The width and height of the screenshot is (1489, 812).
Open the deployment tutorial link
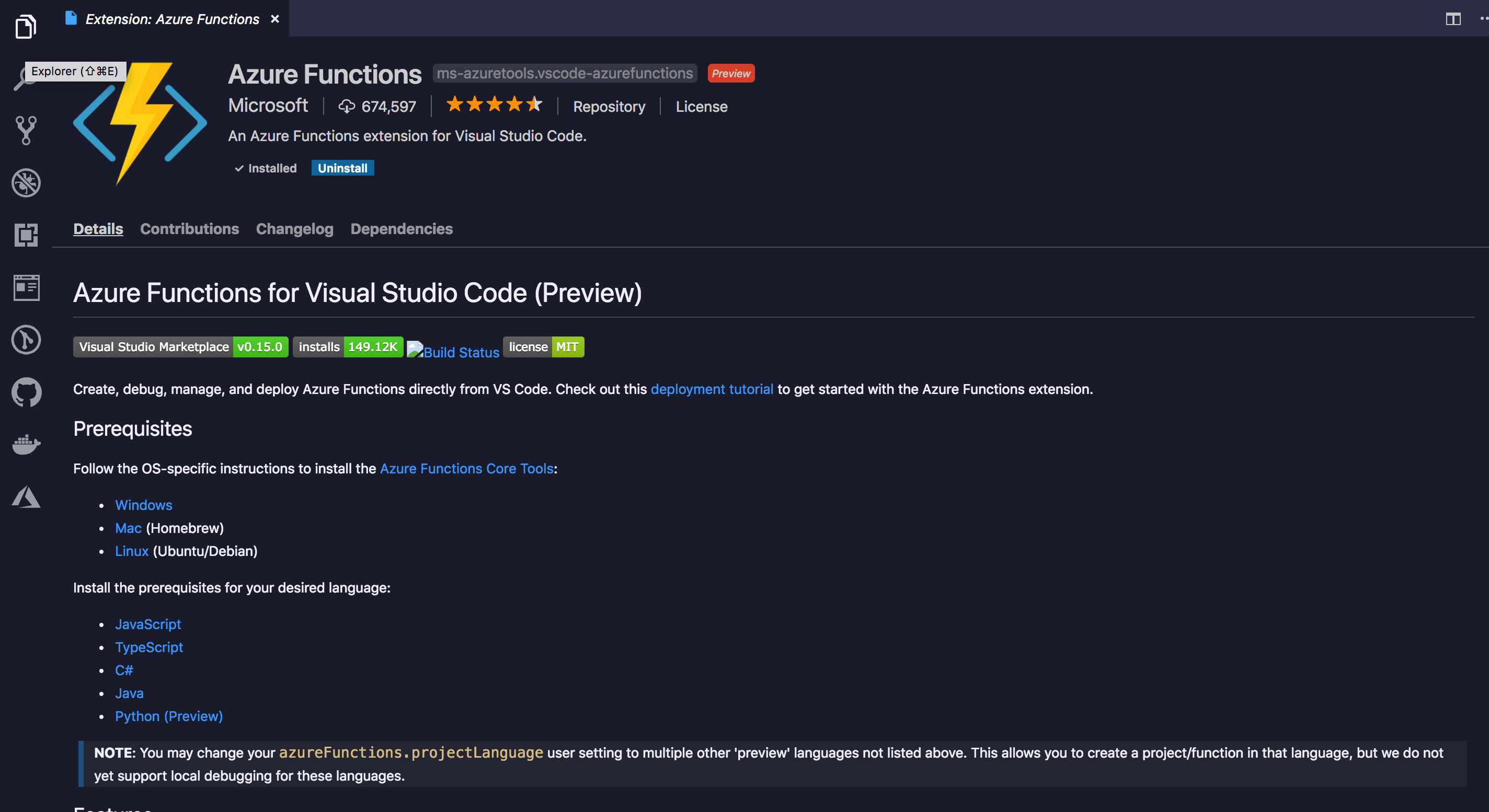(x=712, y=389)
